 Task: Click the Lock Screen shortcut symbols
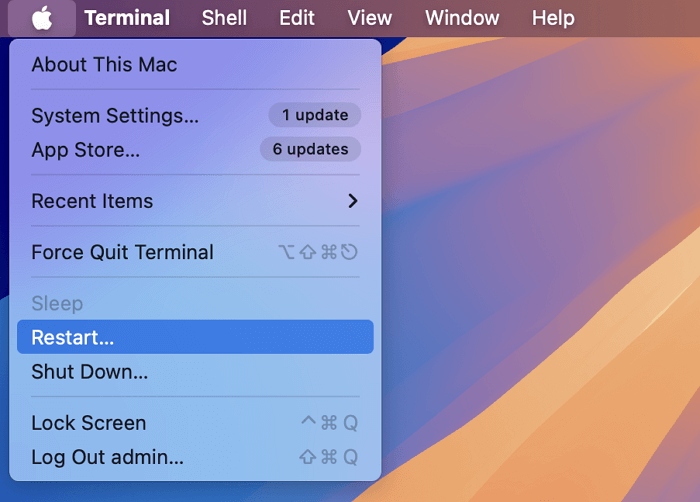(x=329, y=423)
